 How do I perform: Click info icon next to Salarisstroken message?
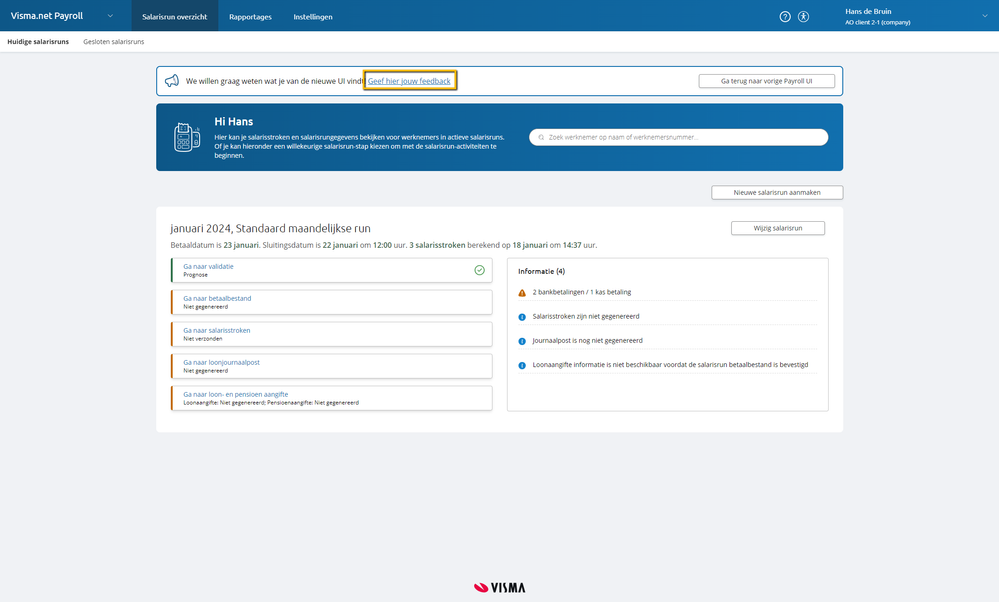click(522, 317)
